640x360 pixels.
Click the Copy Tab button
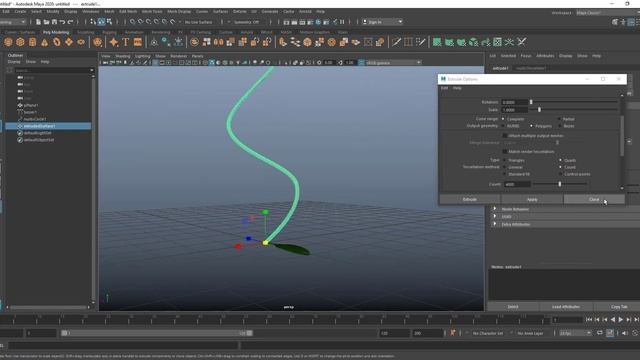tap(619, 307)
